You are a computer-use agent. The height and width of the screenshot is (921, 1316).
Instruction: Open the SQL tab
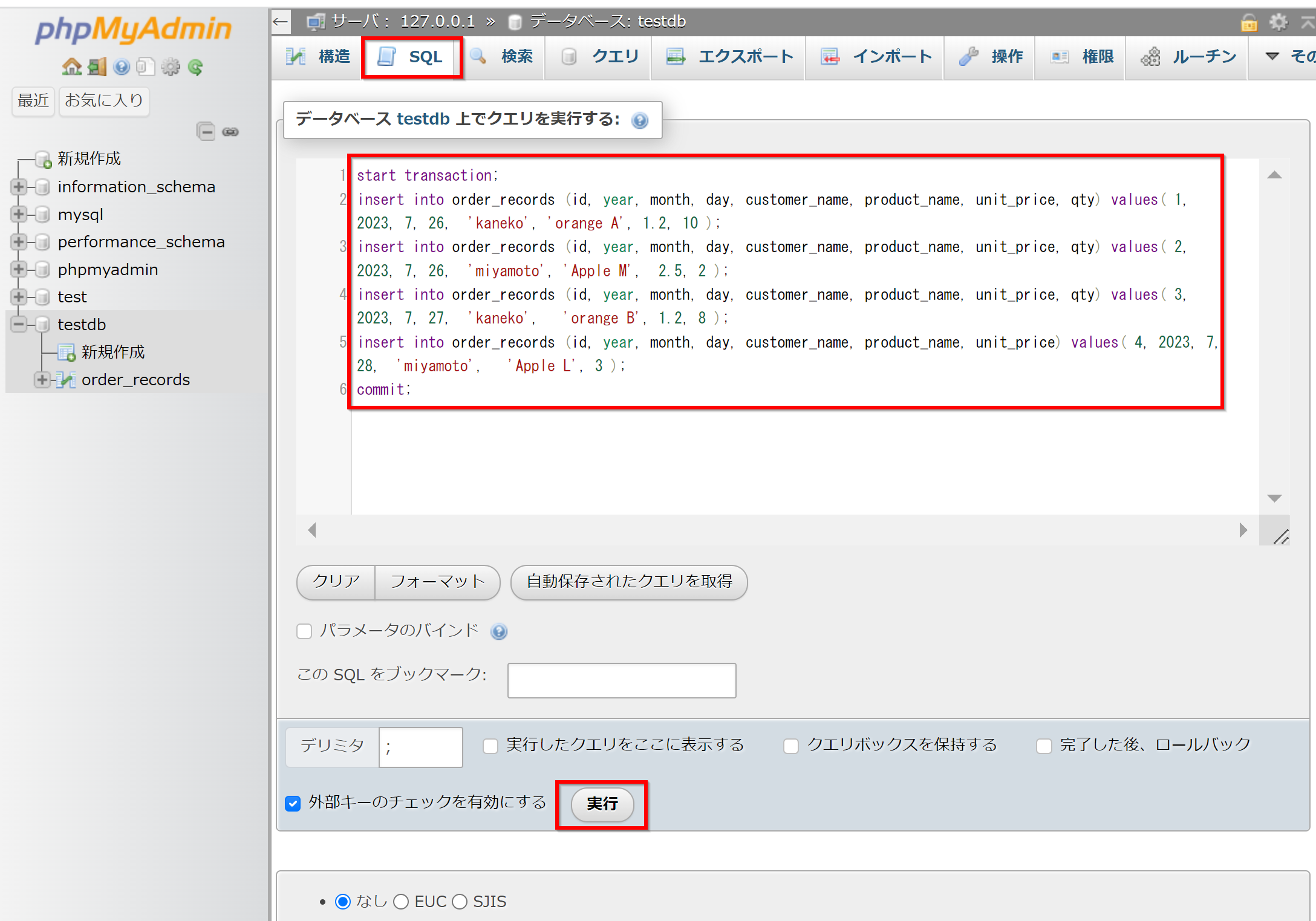411,57
